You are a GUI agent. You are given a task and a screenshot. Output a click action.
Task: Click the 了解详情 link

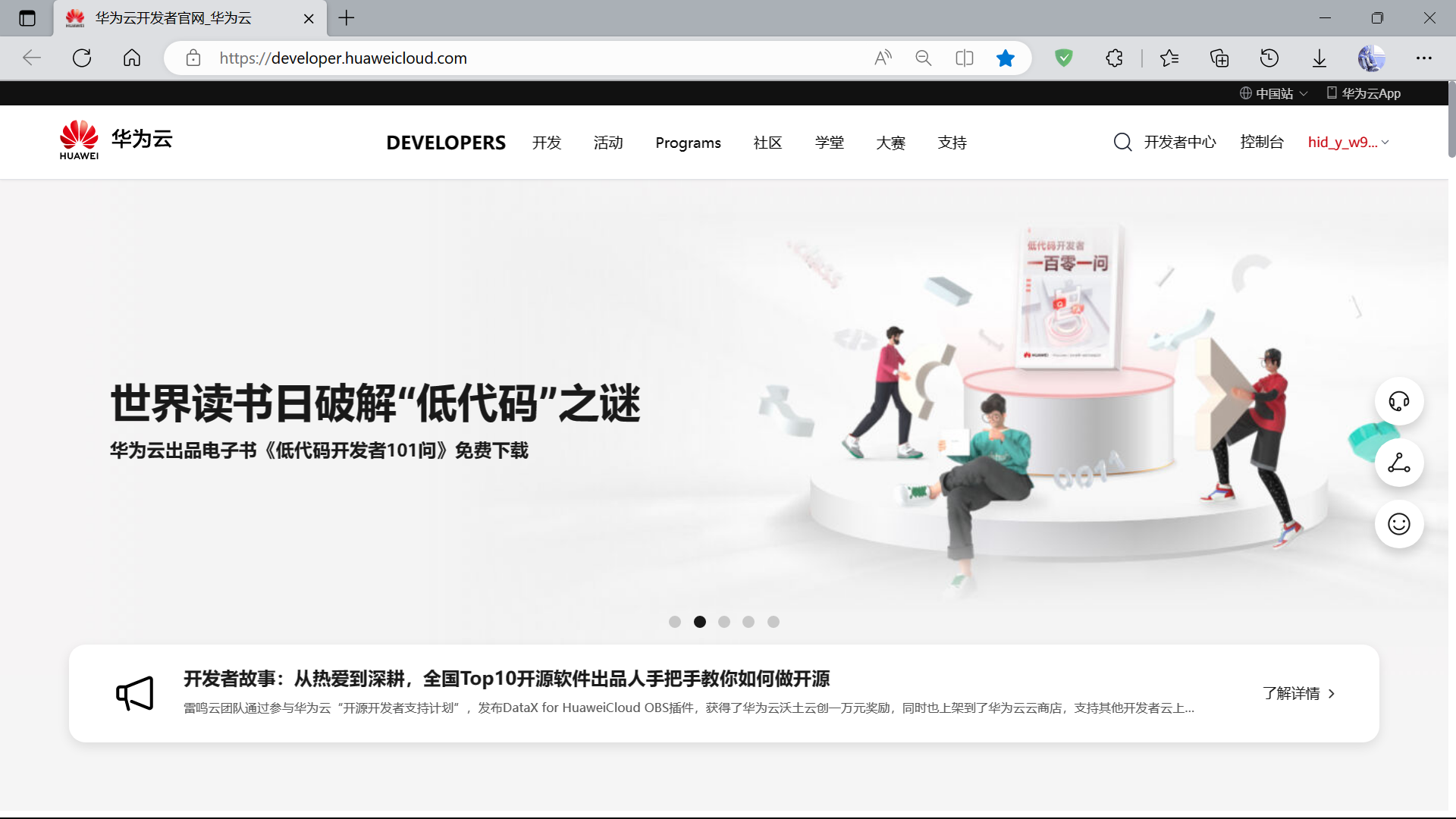click(x=1298, y=693)
